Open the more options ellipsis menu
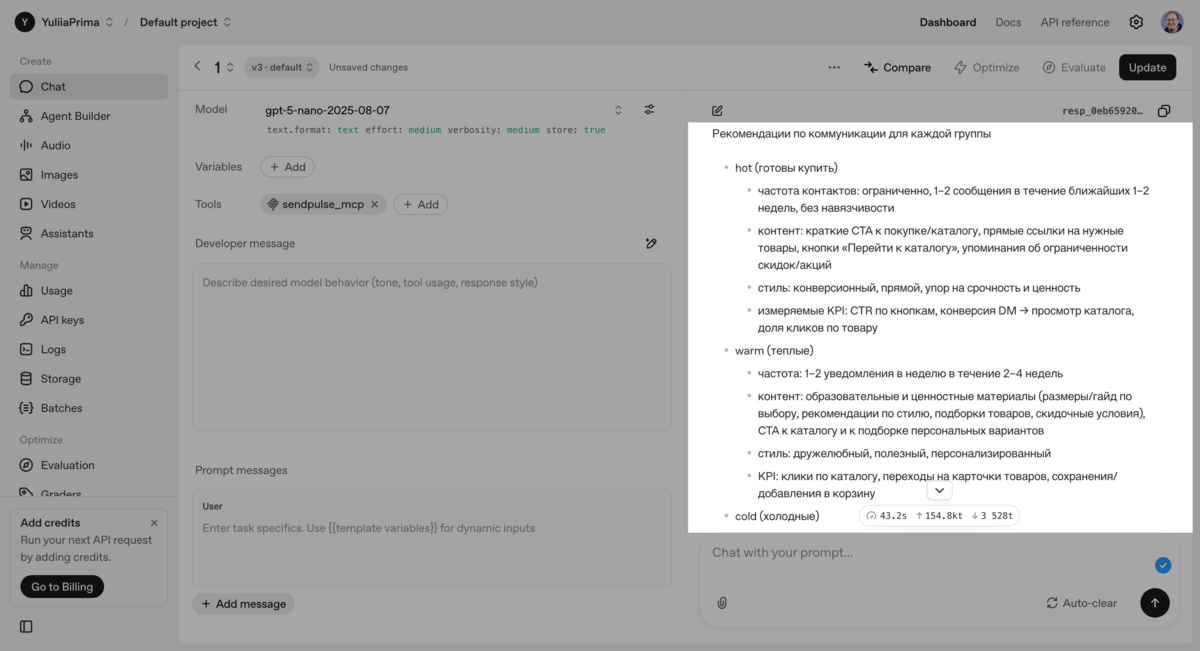Screen dimensions: 1200x651 point(834,68)
